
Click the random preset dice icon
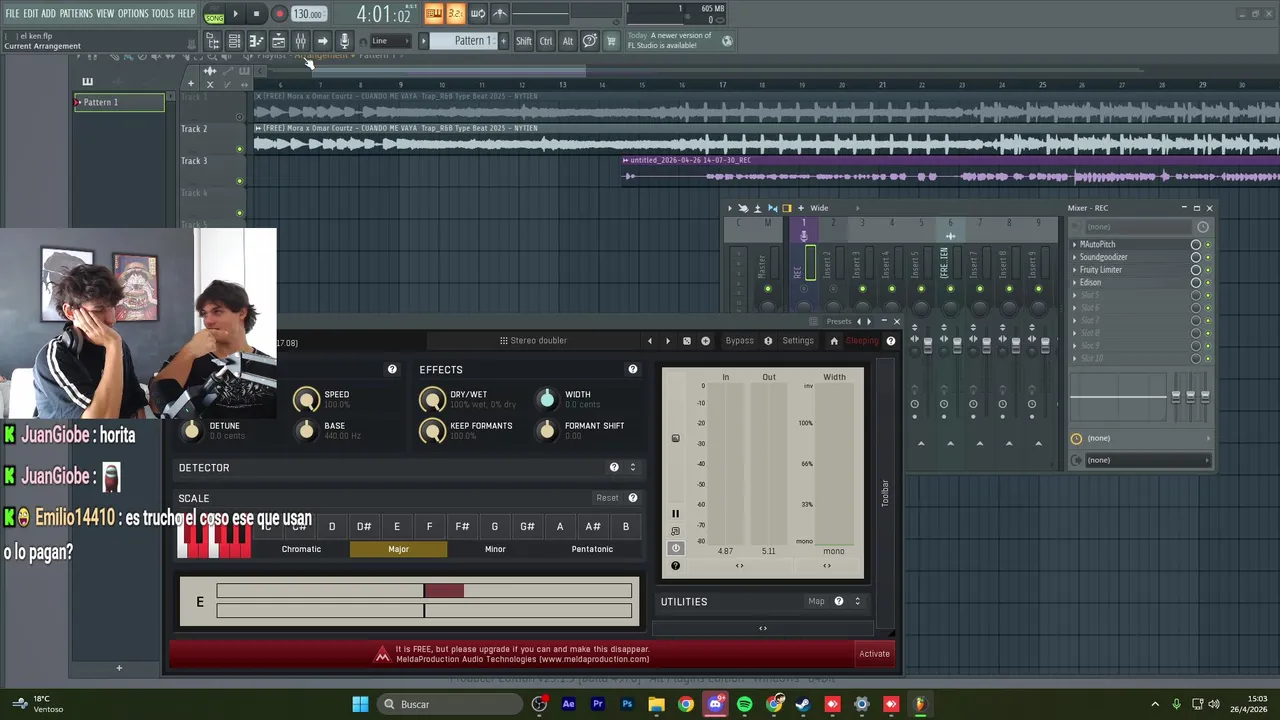click(x=686, y=341)
